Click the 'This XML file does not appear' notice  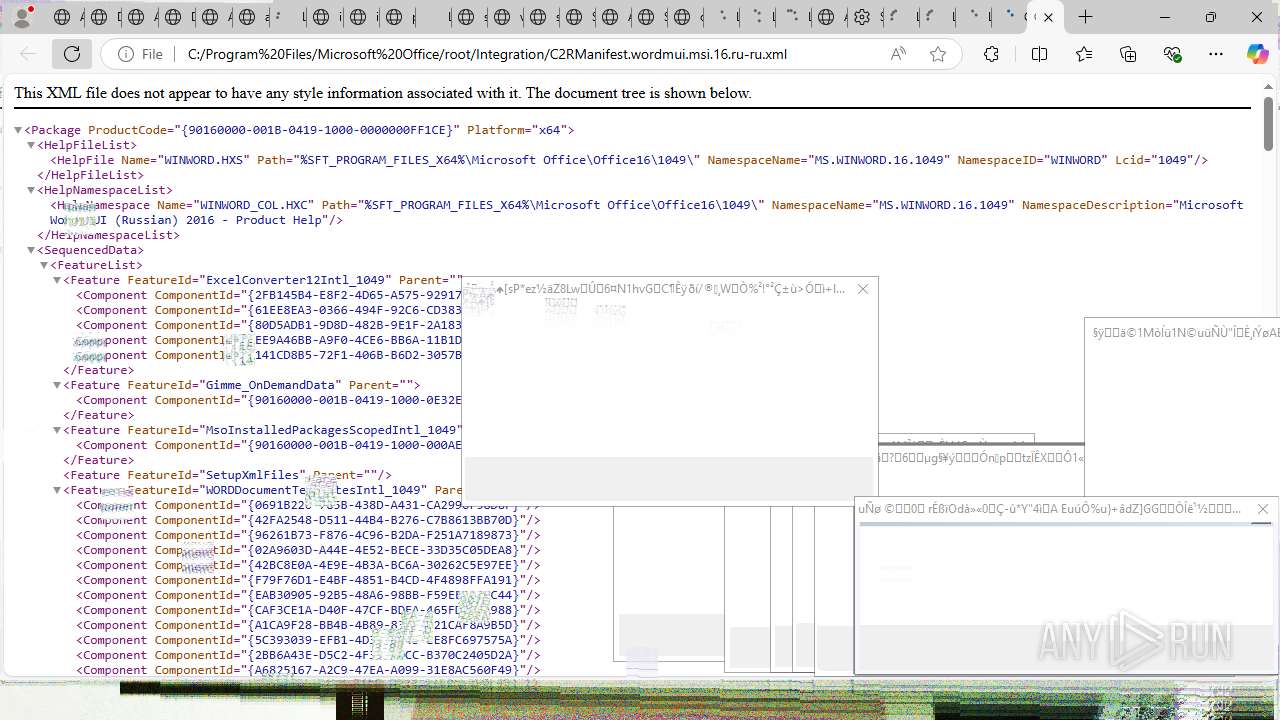pos(383,93)
